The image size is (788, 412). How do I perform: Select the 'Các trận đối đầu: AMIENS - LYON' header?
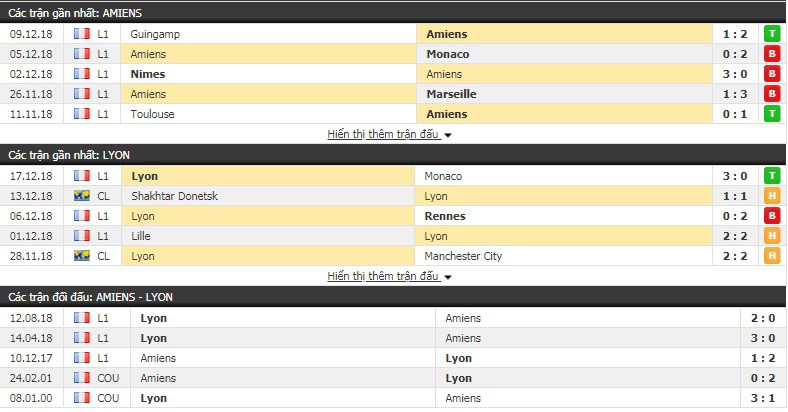(x=393, y=297)
